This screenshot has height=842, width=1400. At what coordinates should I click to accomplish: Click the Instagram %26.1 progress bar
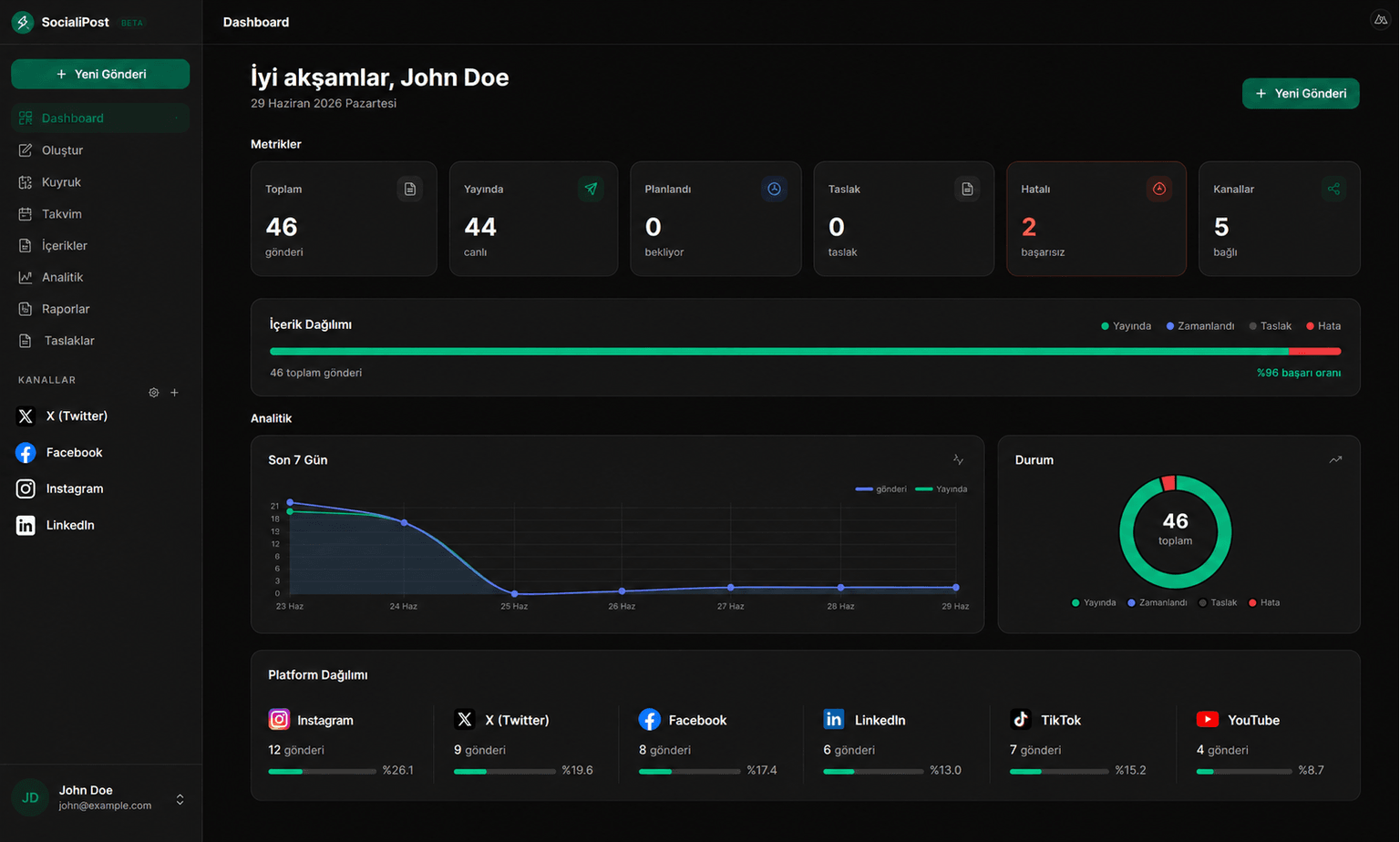322,771
